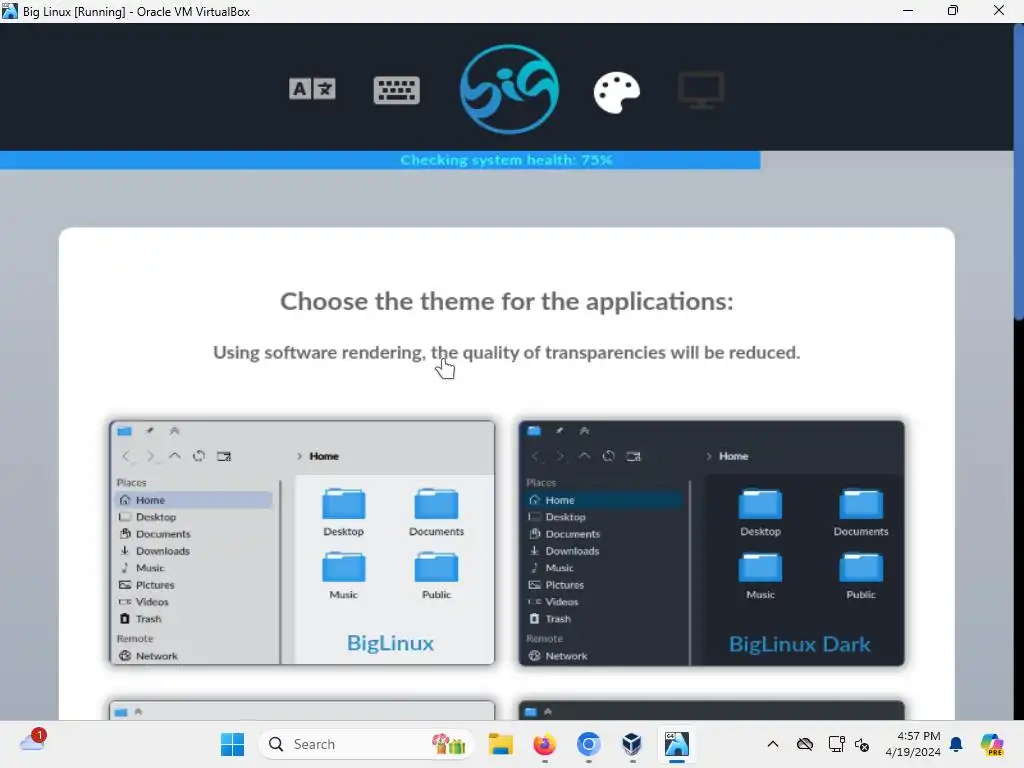Open the Chromium browser taskbar icon
This screenshot has height=768, width=1024.
[588, 744]
